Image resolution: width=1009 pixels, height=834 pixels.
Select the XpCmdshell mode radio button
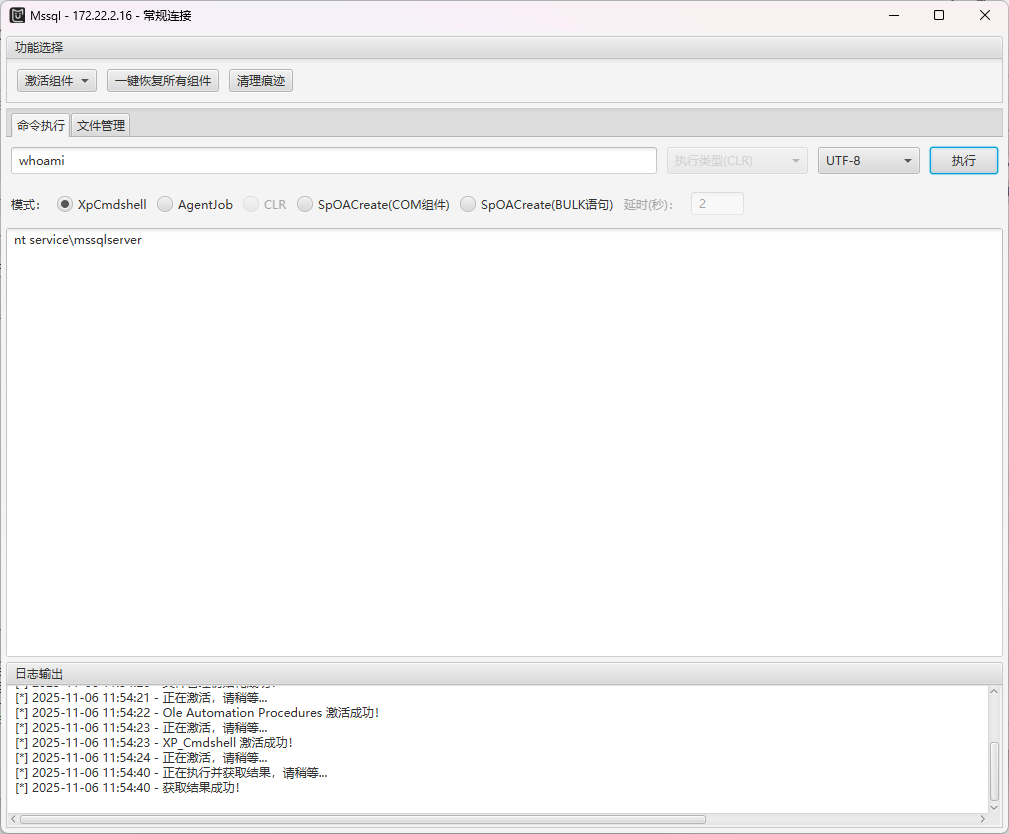(x=66, y=204)
